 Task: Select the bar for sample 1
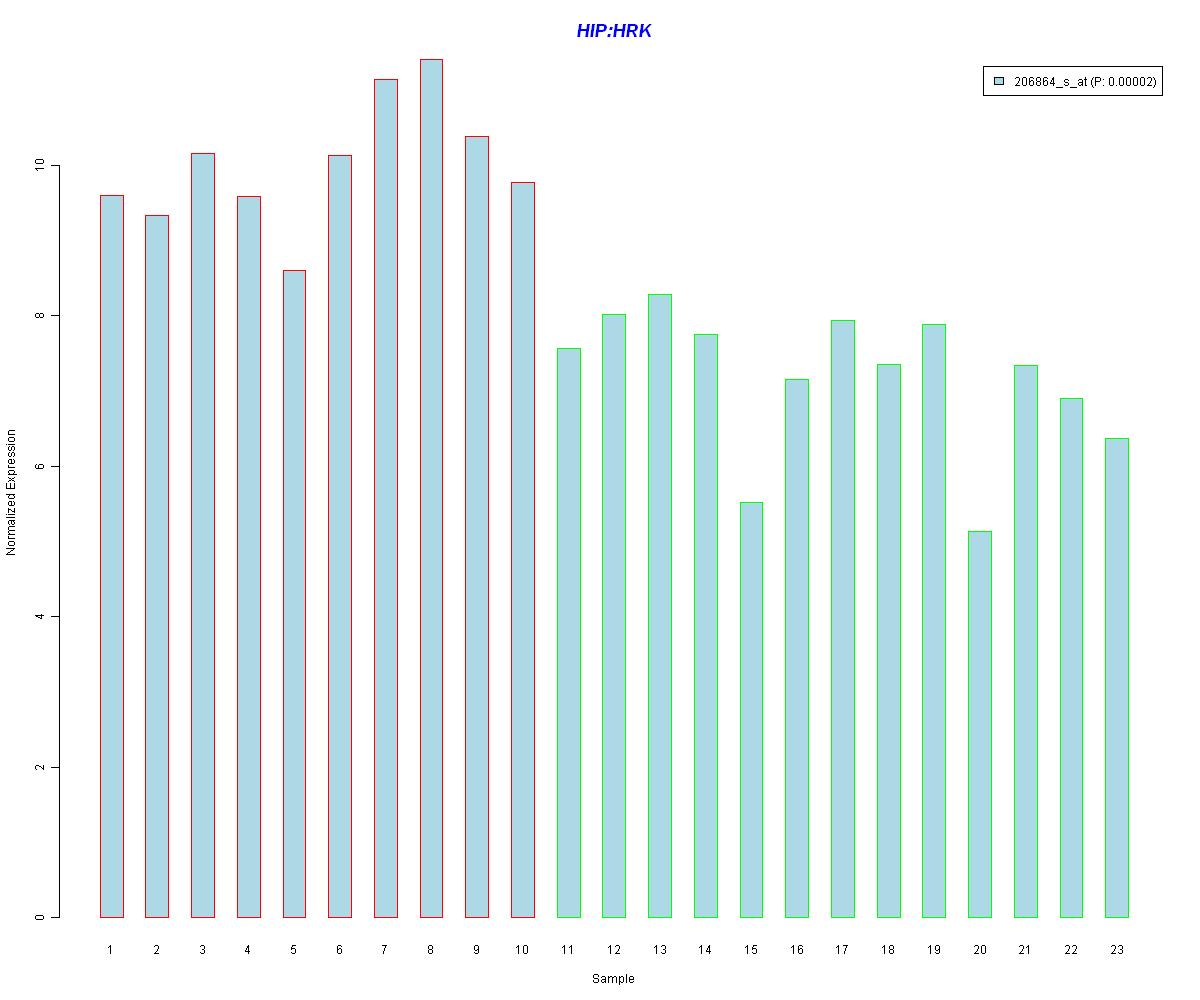click(111, 556)
